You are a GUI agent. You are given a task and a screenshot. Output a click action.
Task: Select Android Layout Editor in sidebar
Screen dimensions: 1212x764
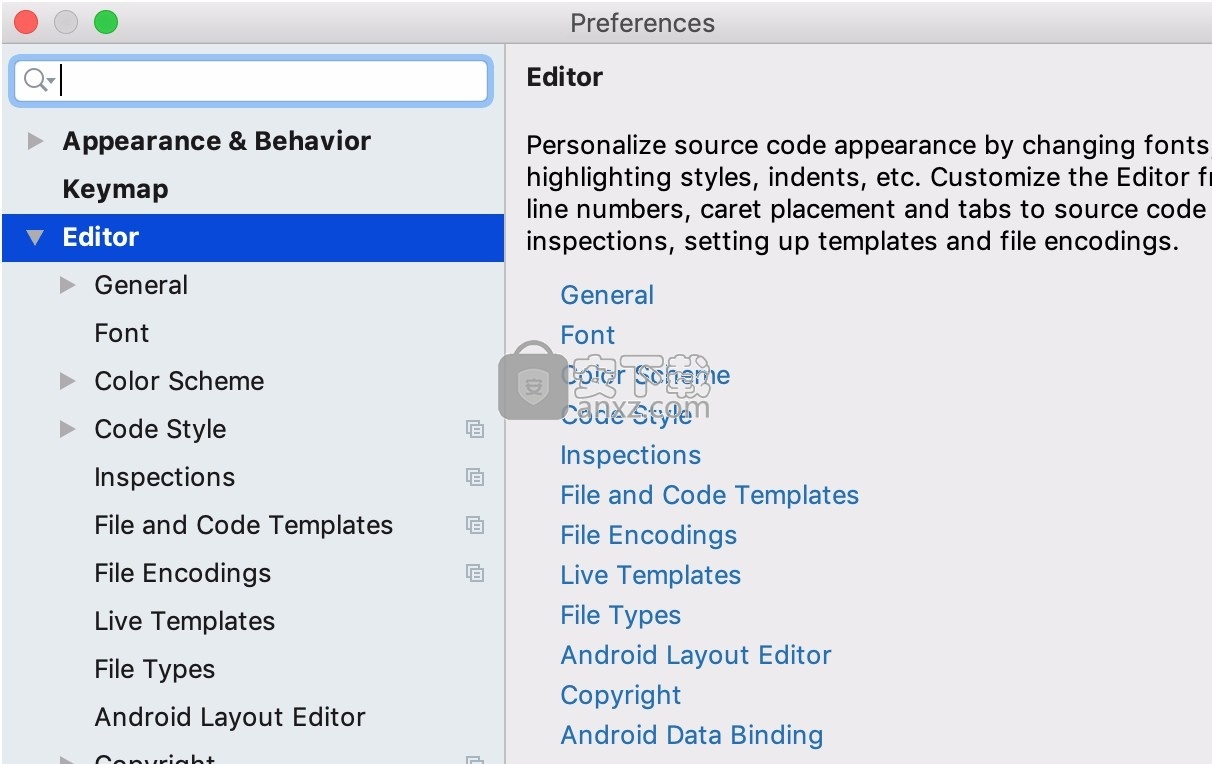click(x=229, y=717)
